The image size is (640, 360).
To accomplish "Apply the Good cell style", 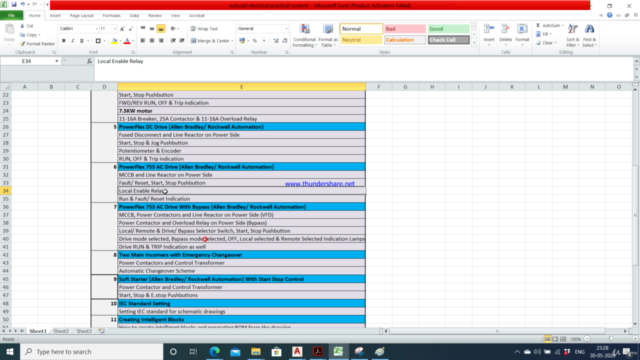I will [x=449, y=29].
